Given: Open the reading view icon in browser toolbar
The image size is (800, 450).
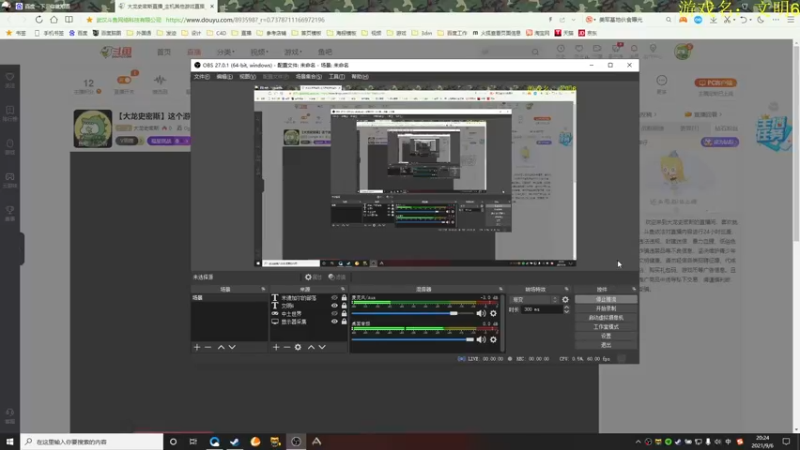Looking at the screenshot, I should click(69, 19).
